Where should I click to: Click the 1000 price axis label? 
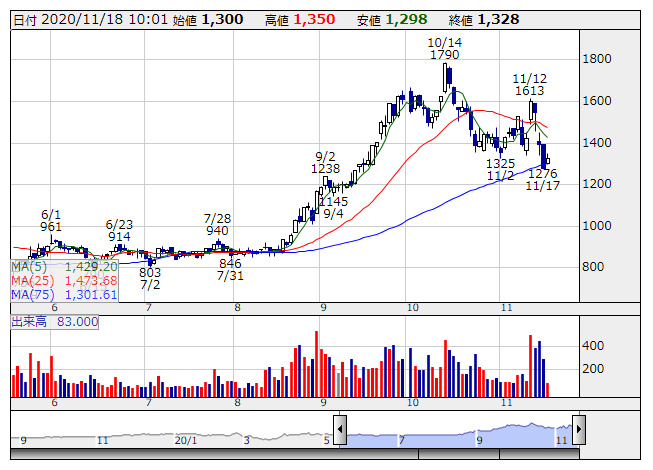[597, 226]
